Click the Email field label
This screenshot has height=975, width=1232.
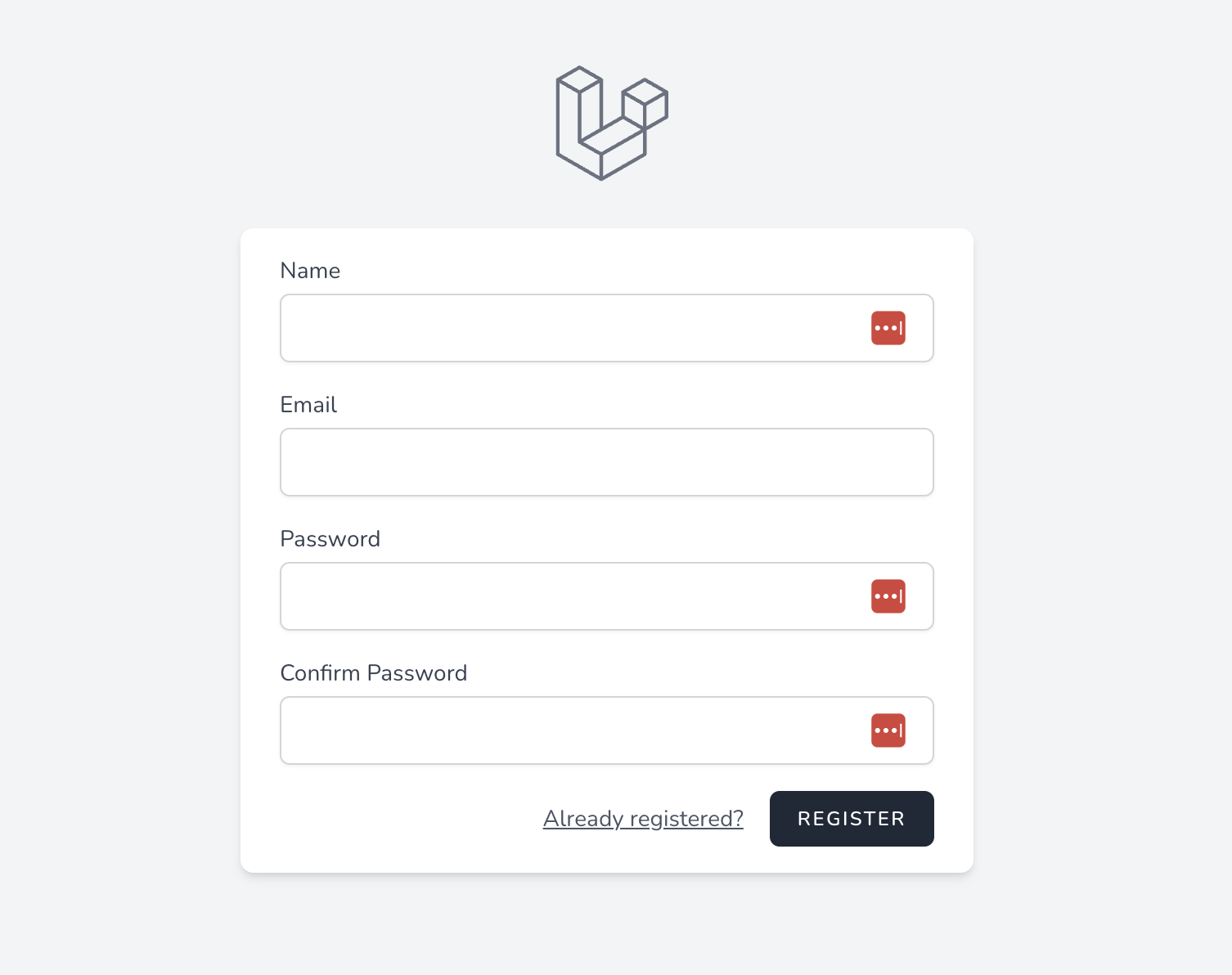click(308, 405)
